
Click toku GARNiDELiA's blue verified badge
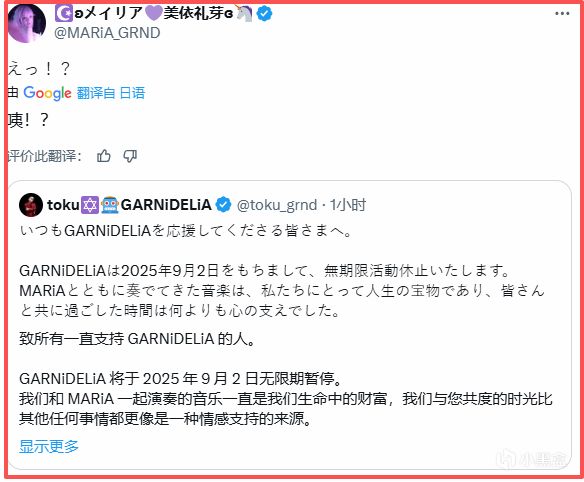[223, 205]
